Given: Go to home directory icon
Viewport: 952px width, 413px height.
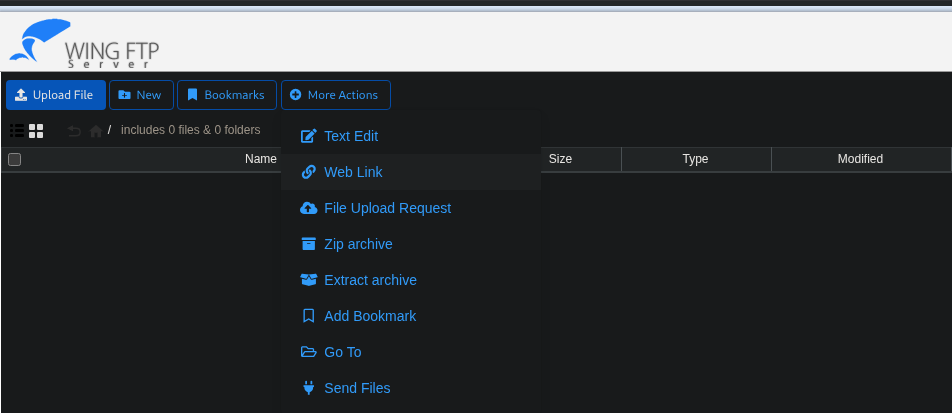Looking at the screenshot, I should click(x=95, y=131).
